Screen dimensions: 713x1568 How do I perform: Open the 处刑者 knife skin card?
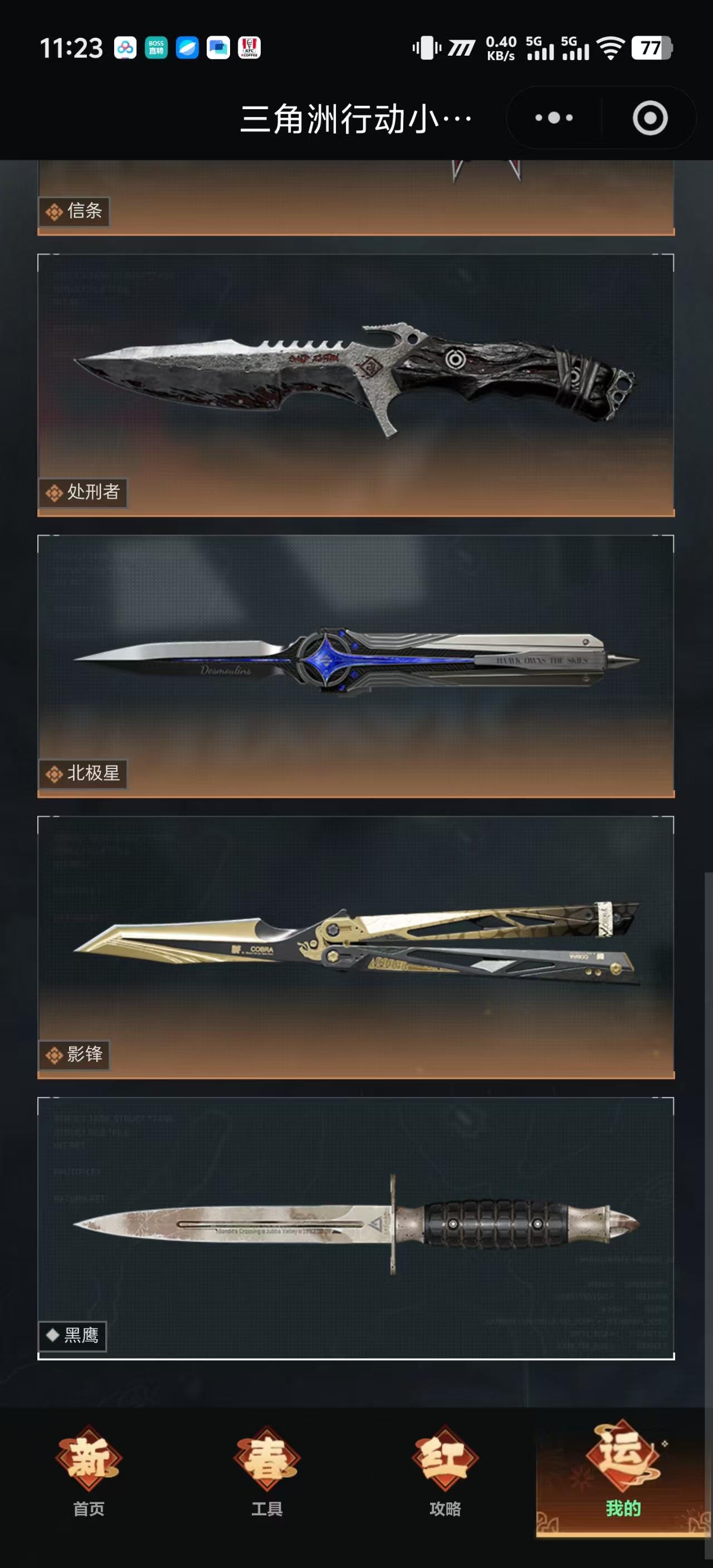(x=356, y=385)
